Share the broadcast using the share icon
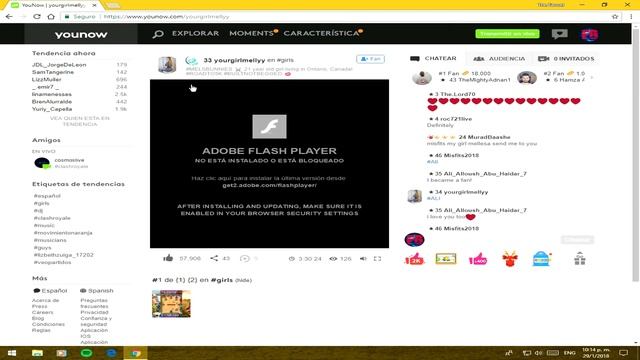This screenshot has height=360, width=640. [x=214, y=258]
